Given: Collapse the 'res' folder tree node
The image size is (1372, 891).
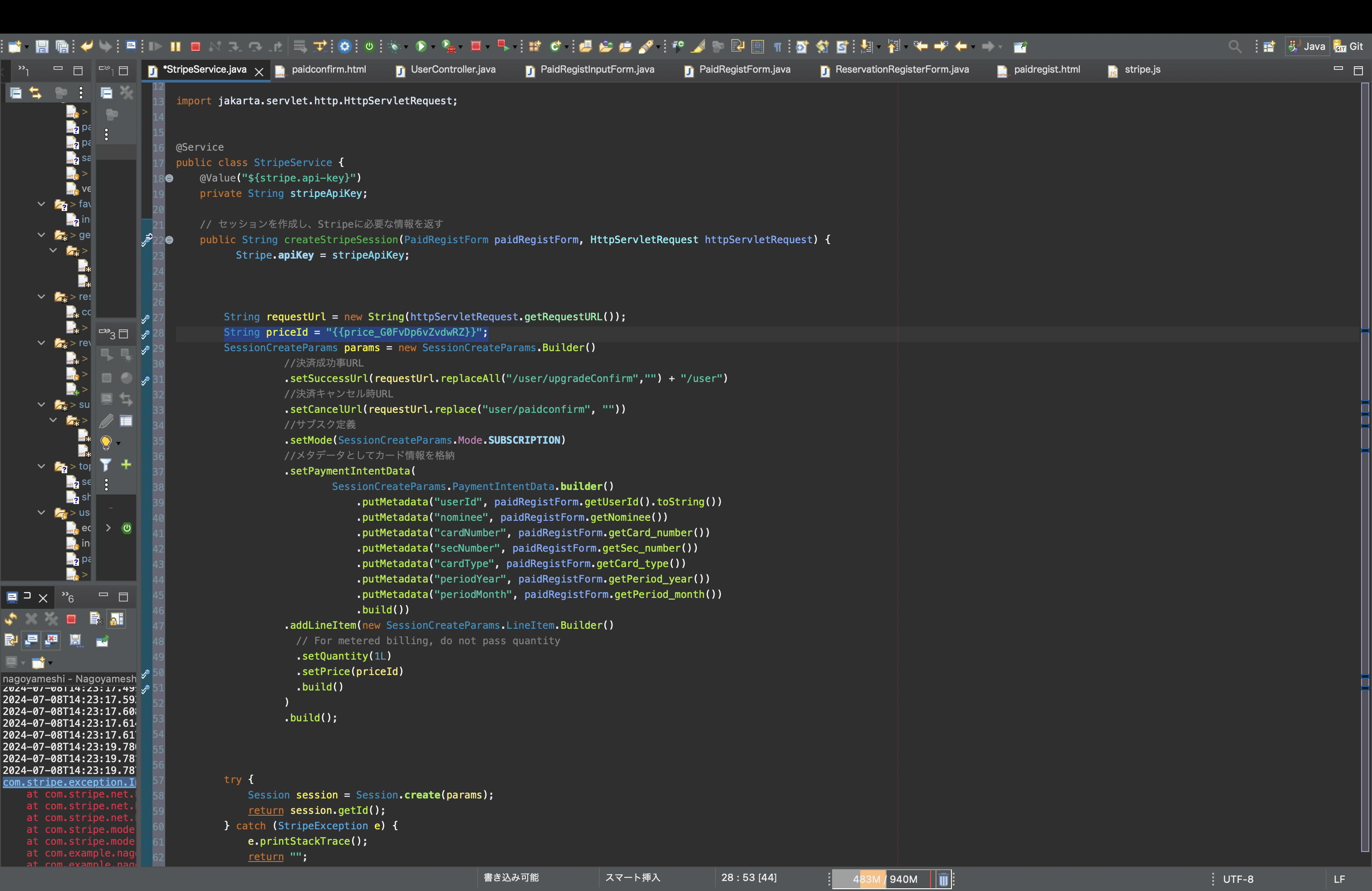Looking at the screenshot, I should pos(41,297).
